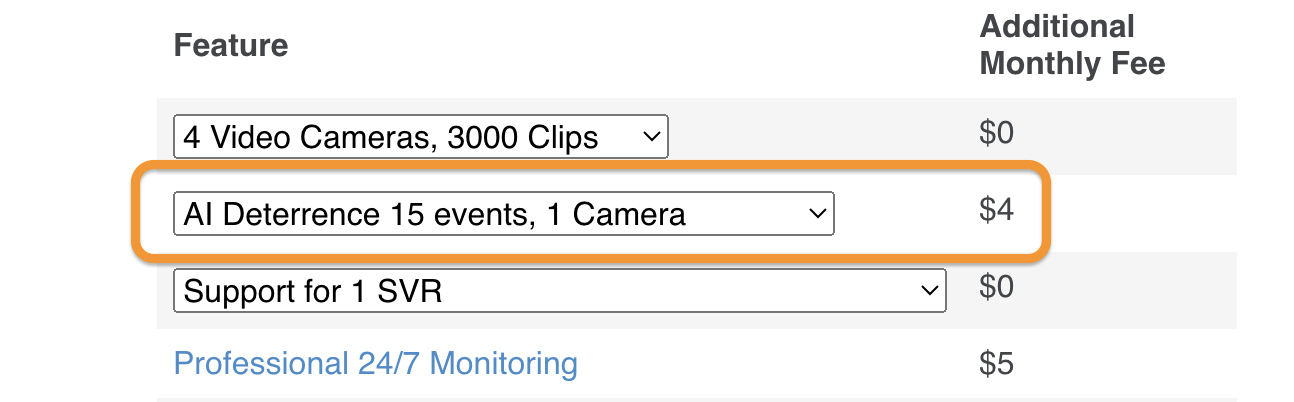
Task: Open the 4 Video Cameras, 3000 Clips dropdown
Action: pos(420,136)
